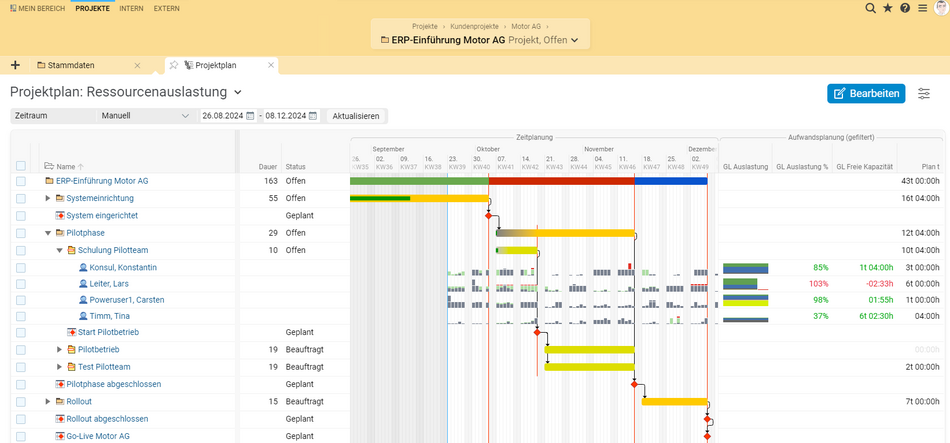Screen dimensions: 950x443
Task: Click the Rollout Gantt bar
Action: (674, 401)
